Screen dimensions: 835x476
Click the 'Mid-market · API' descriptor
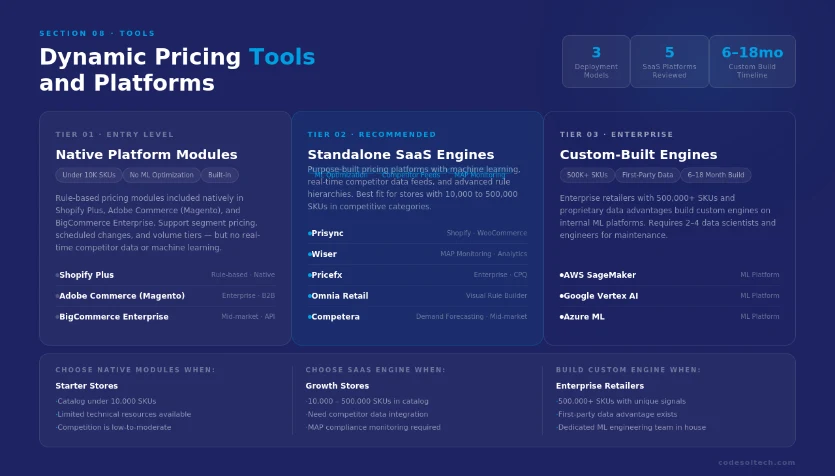tap(248, 316)
